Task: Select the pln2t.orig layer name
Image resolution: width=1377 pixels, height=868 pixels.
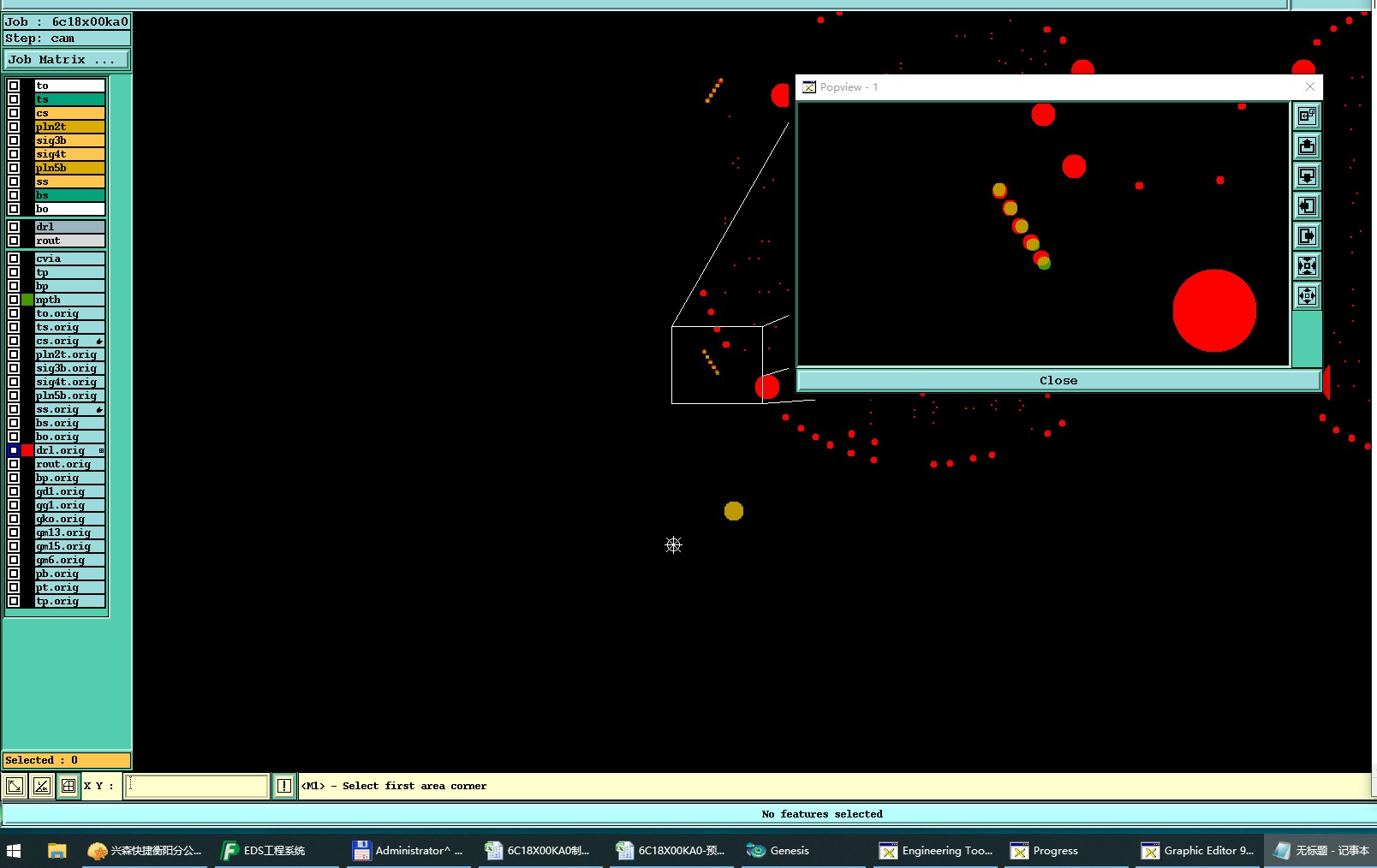Action: tap(69, 354)
